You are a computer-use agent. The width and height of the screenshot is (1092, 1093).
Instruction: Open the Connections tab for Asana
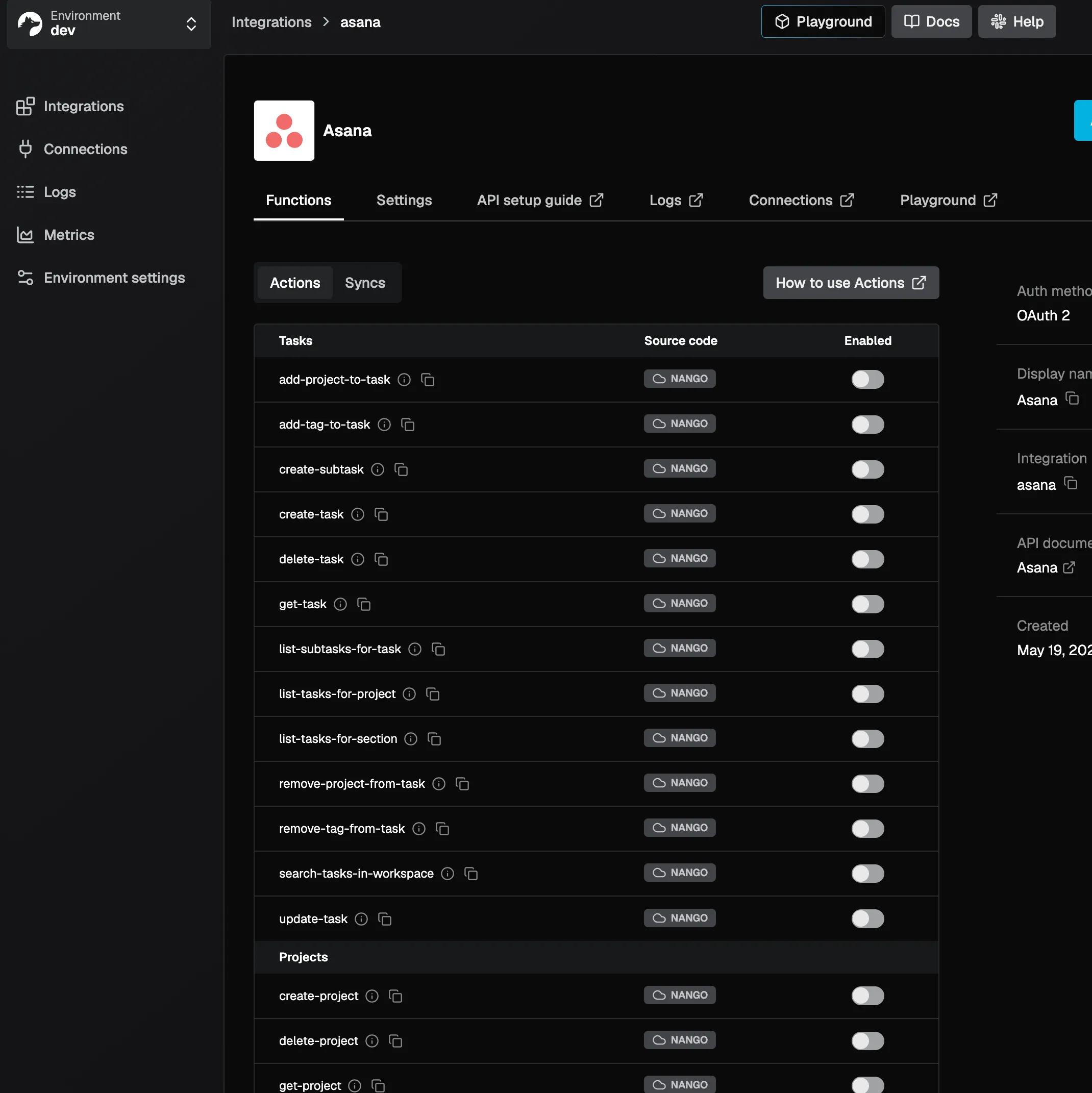tap(801, 200)
